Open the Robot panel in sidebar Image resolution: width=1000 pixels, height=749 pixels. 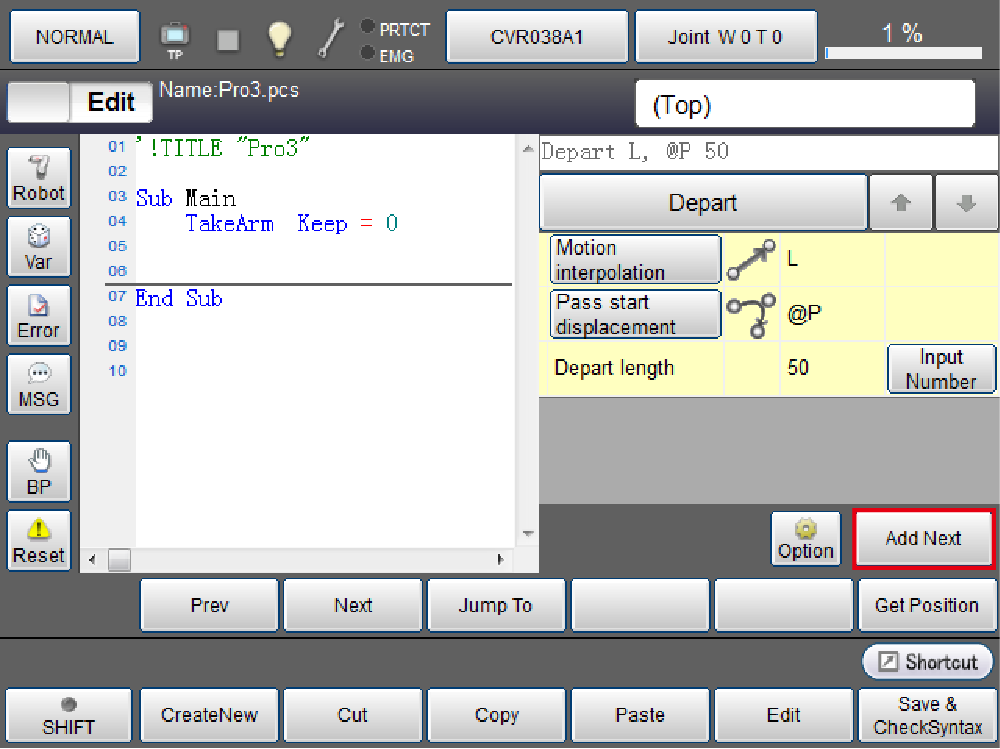pos(39,178)
